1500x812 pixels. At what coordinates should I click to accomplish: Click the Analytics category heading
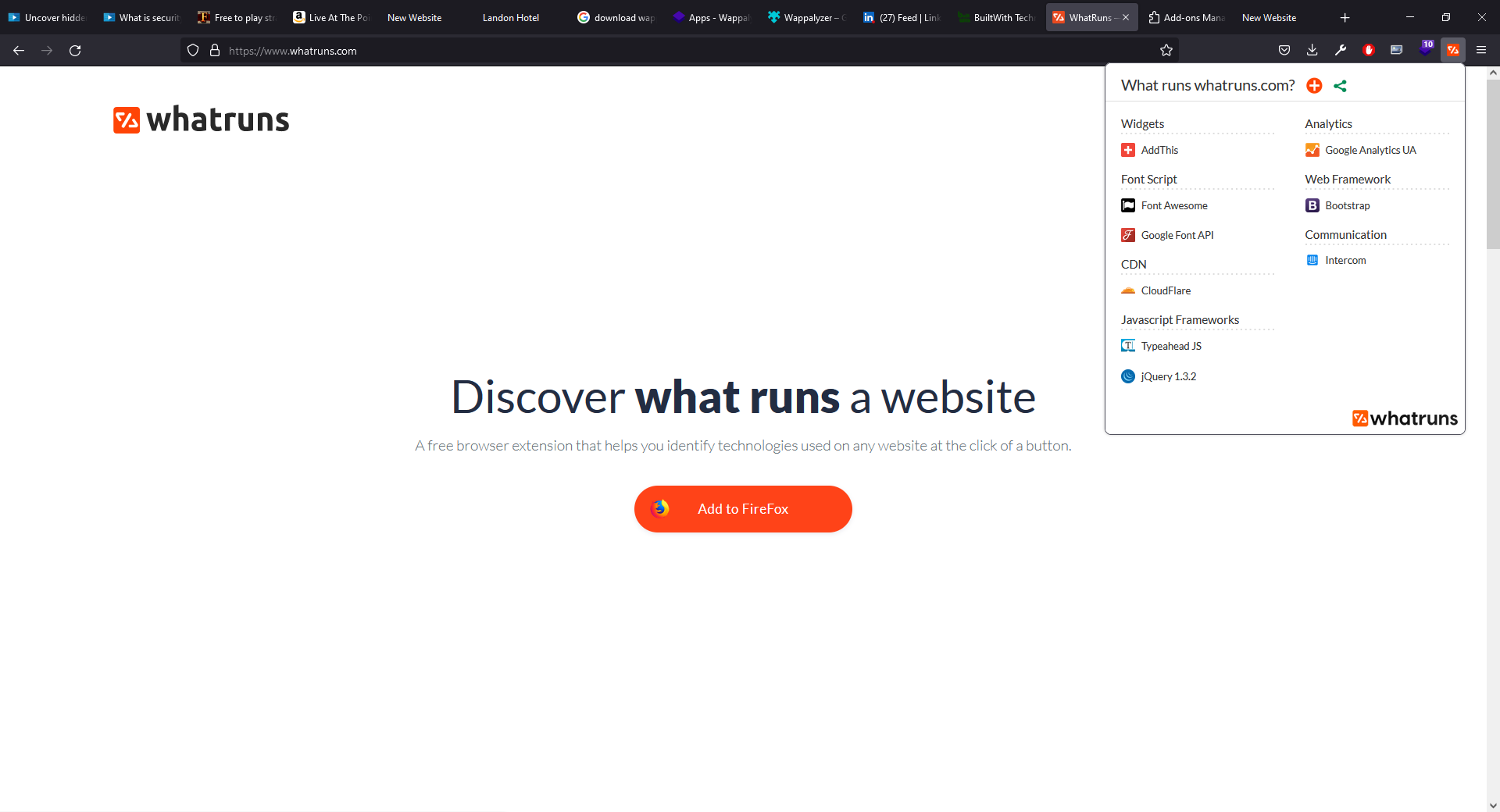tap(1328, 124)
